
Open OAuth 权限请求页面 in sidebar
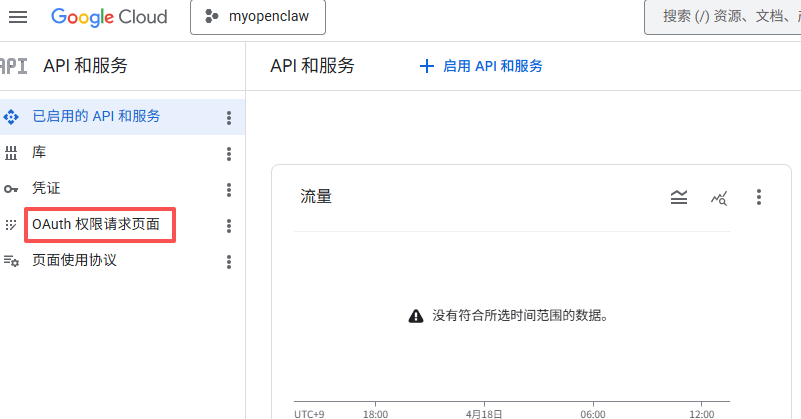pyautogui.click(x=123, y=225)
